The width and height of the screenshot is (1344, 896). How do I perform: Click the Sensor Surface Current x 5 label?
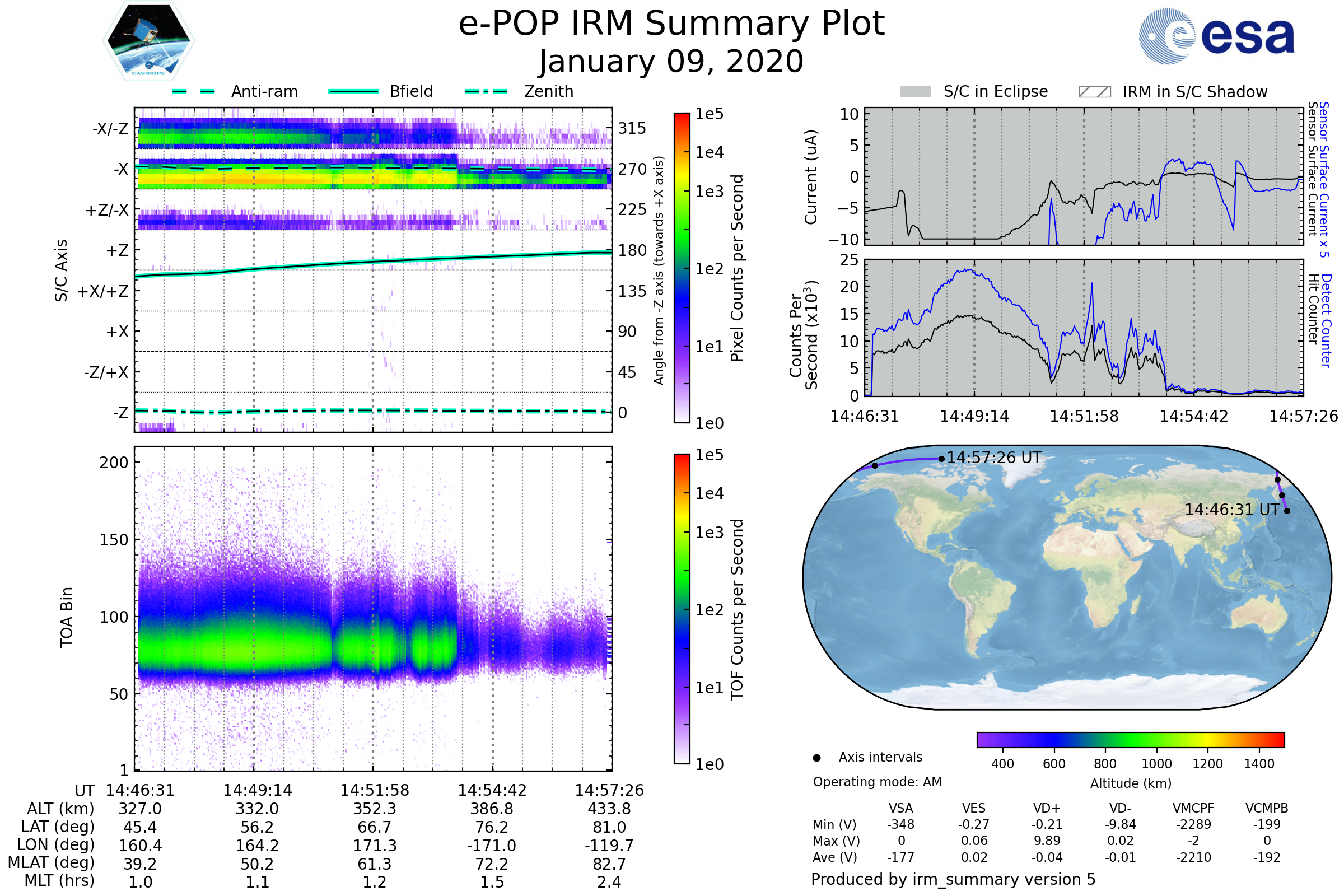(x=1324, y=179)
